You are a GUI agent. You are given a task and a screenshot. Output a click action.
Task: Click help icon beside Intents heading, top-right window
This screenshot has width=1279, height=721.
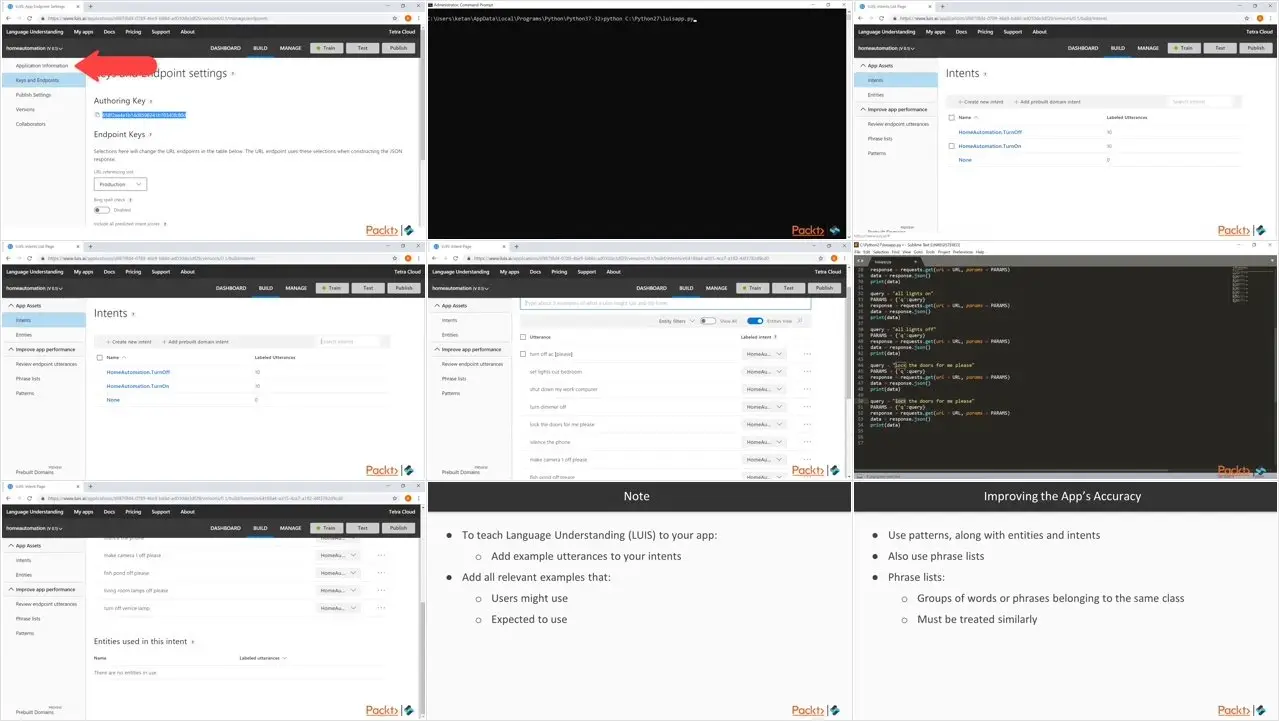coord(986,74)
